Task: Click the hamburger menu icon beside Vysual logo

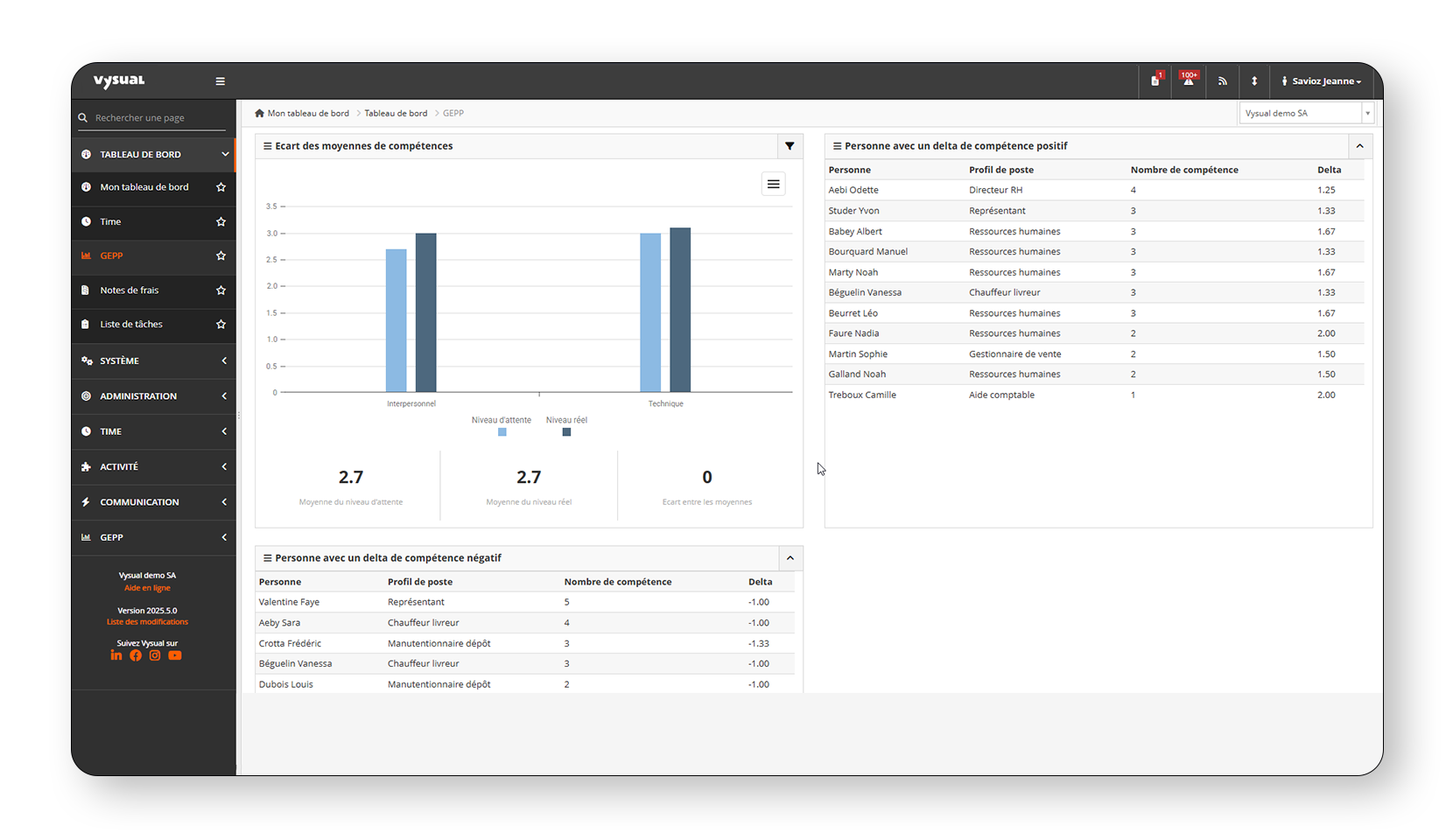Action: pos(221,81)
